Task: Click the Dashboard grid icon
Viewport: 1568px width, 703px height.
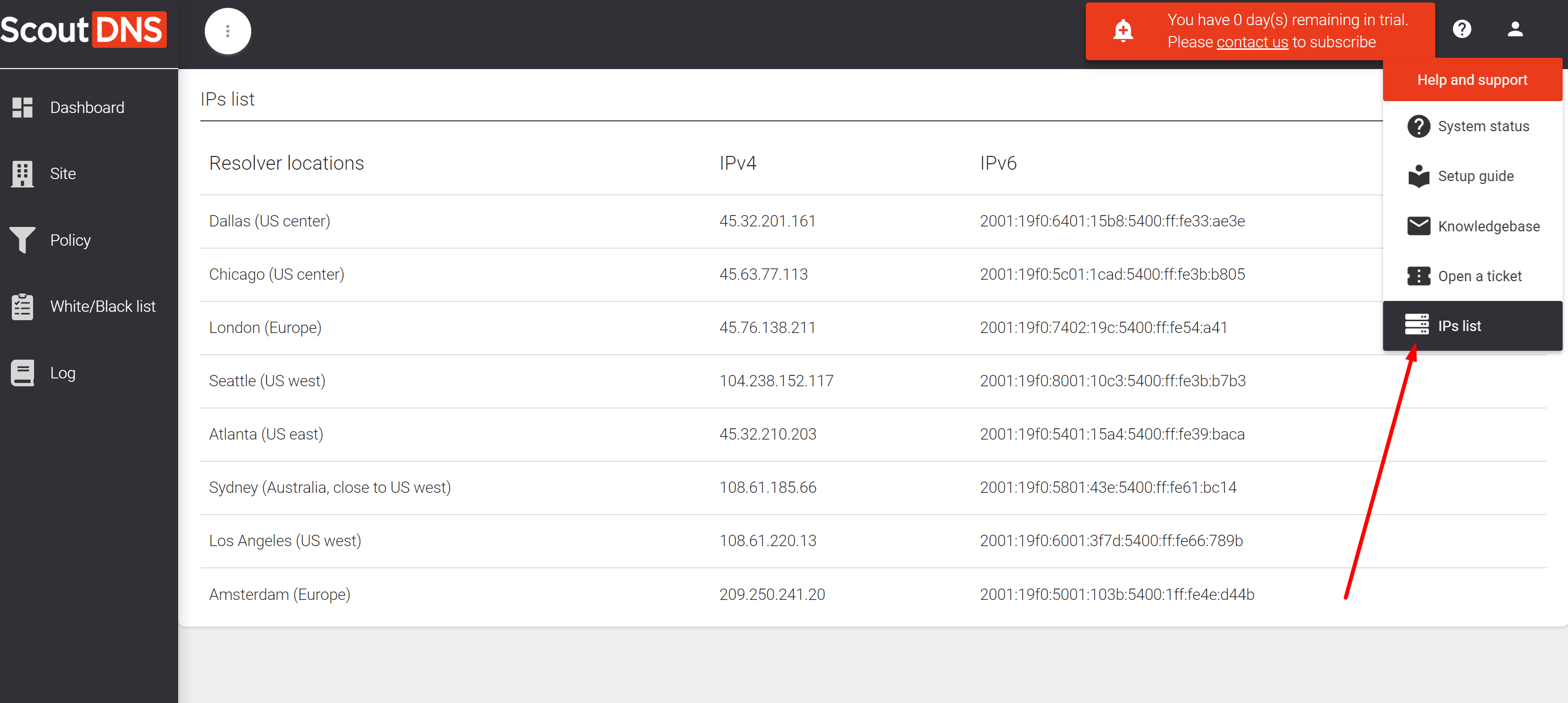Action: (23, 108)
